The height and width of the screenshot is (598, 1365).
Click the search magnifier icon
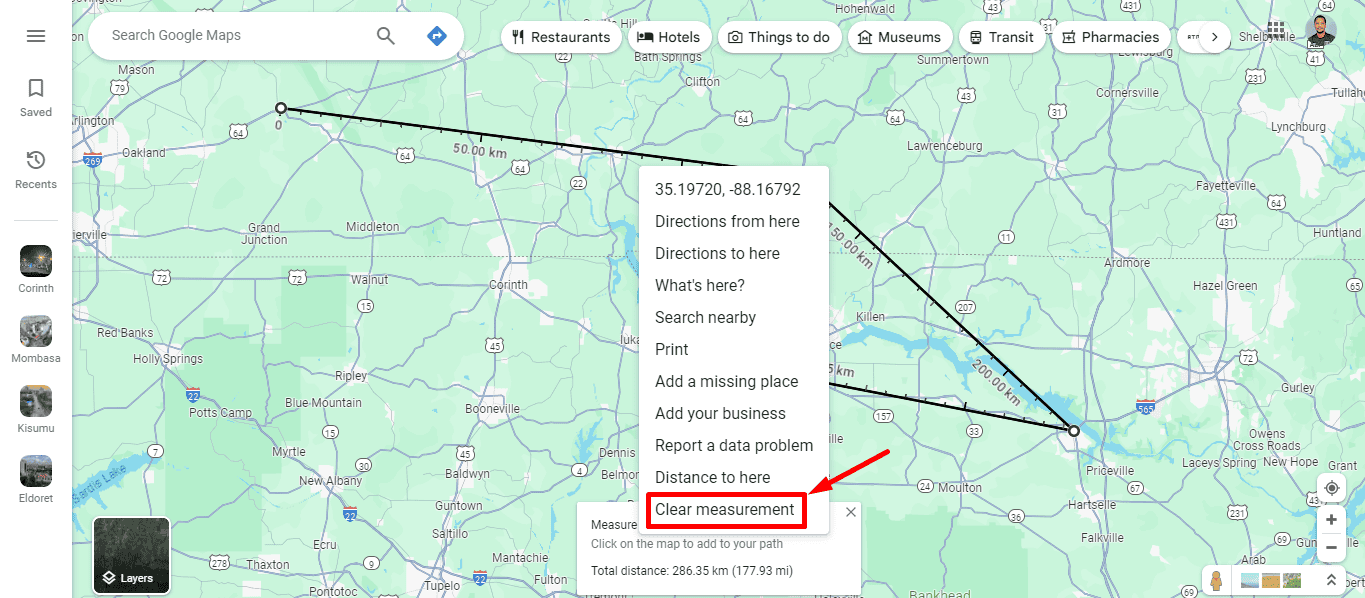pos(386,36)
